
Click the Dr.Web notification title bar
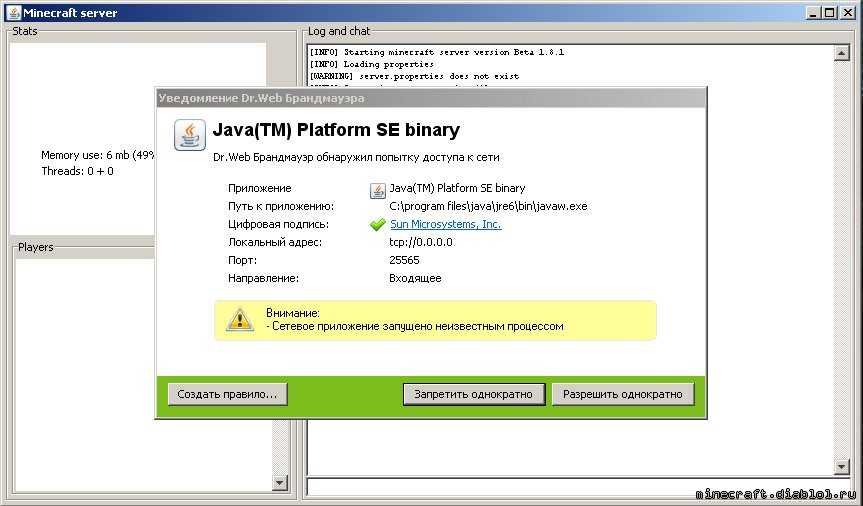pyautogui.click(x=430, y=98)
